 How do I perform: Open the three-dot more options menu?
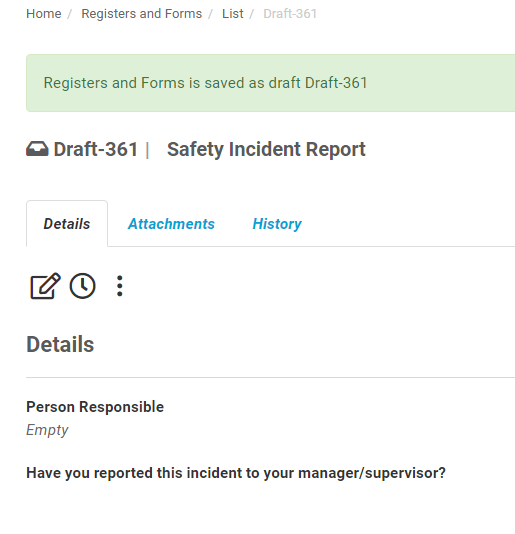pos(120,286)
